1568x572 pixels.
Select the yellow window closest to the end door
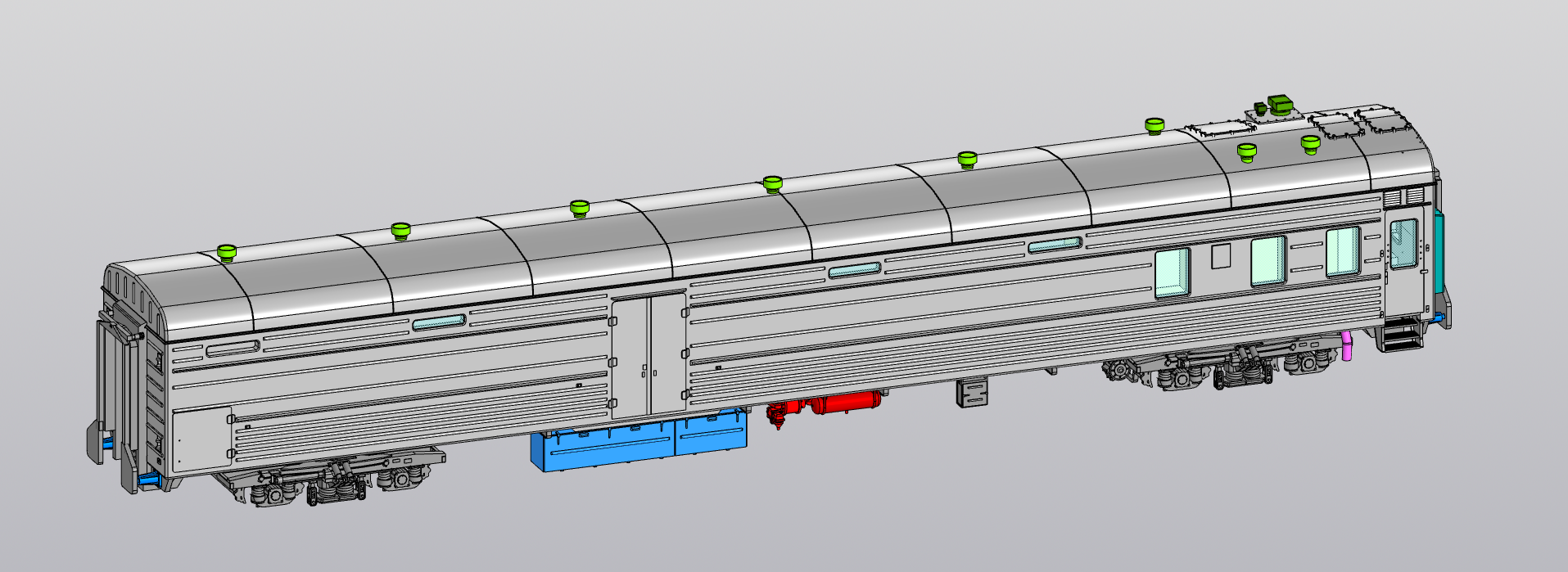(1343, 251)
